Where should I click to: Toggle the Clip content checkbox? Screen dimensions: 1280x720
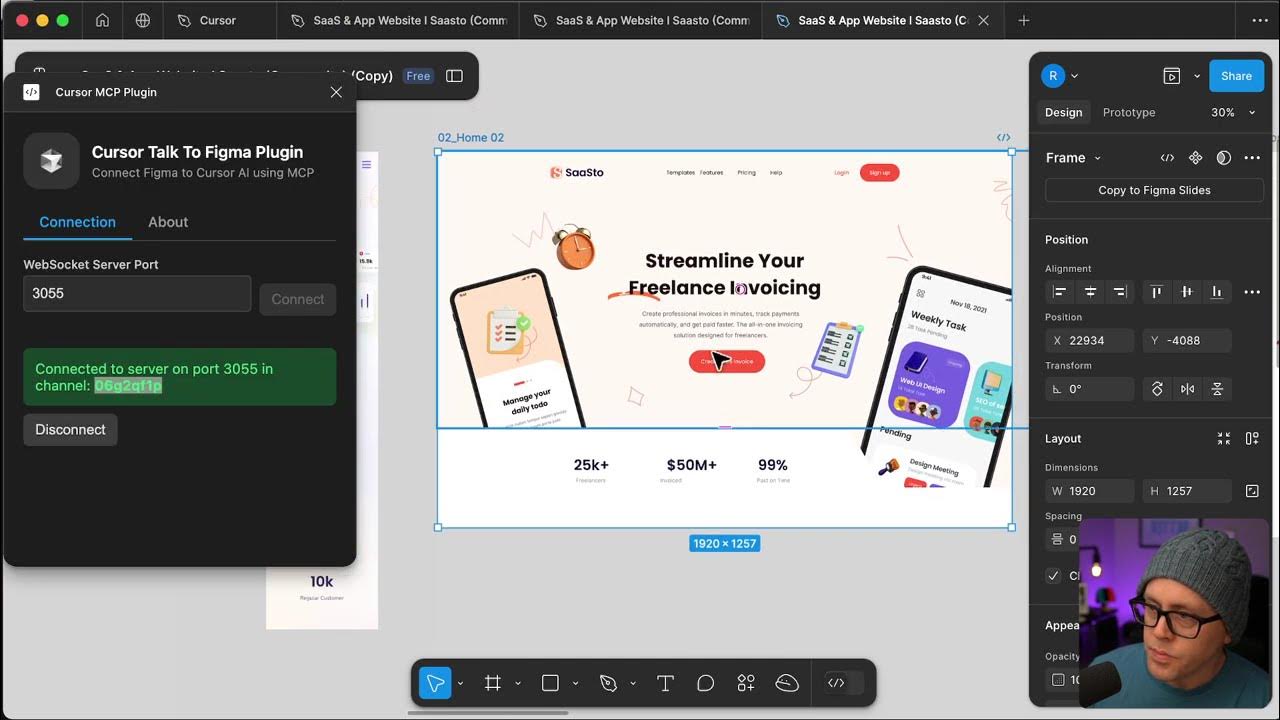pos(1053,575)
